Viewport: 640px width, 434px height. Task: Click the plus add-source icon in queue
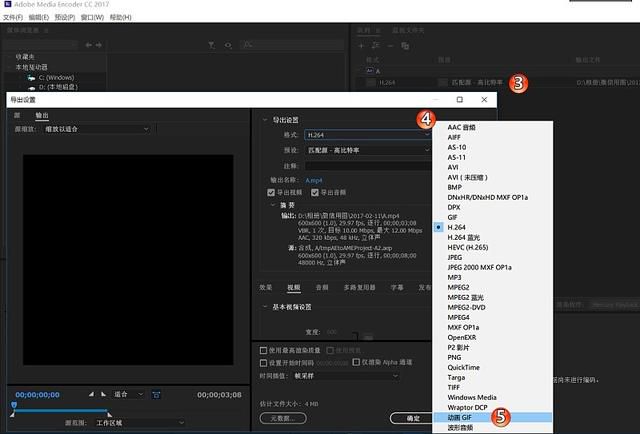(361, 46)
